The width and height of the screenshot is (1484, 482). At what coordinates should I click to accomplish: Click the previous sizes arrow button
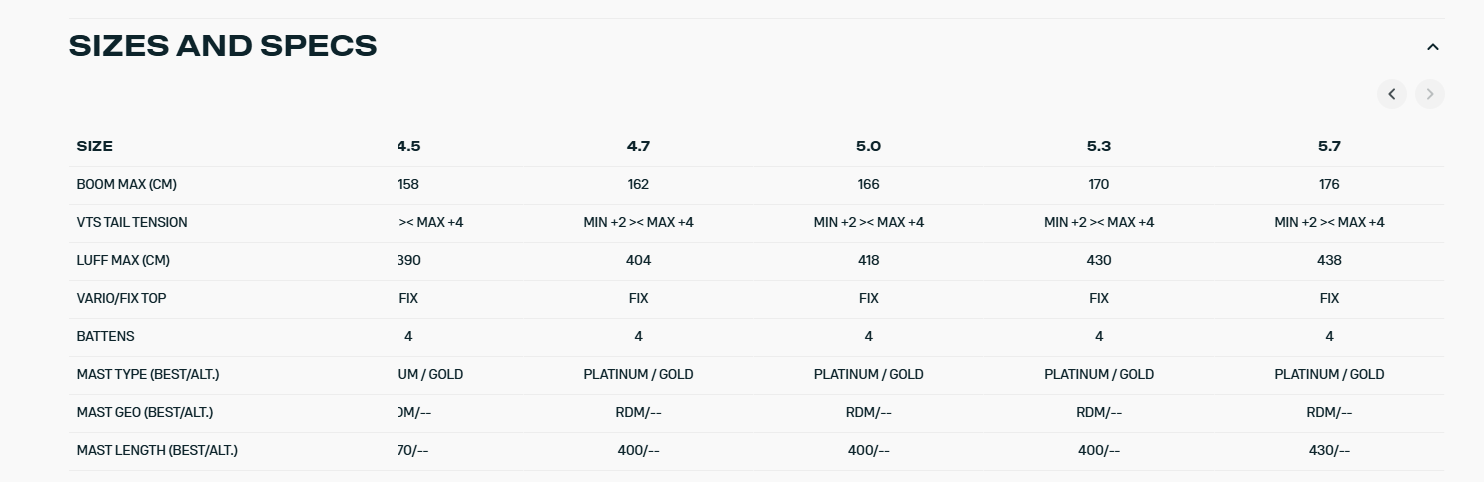pyautogui.click(x=1391, y=94)
